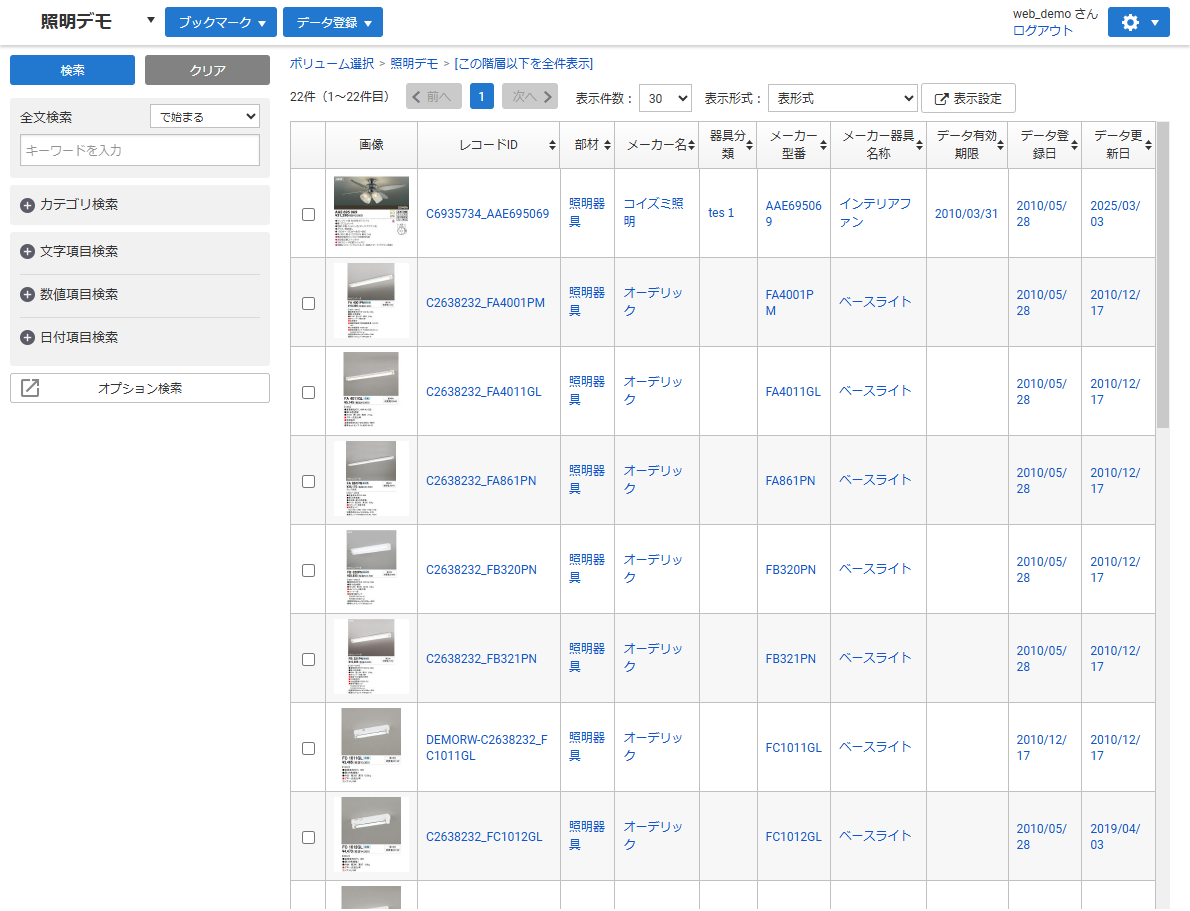Open record C6935734_AAE695069
This screenshot has width=1190, height=911.
(x=487, y=214)
